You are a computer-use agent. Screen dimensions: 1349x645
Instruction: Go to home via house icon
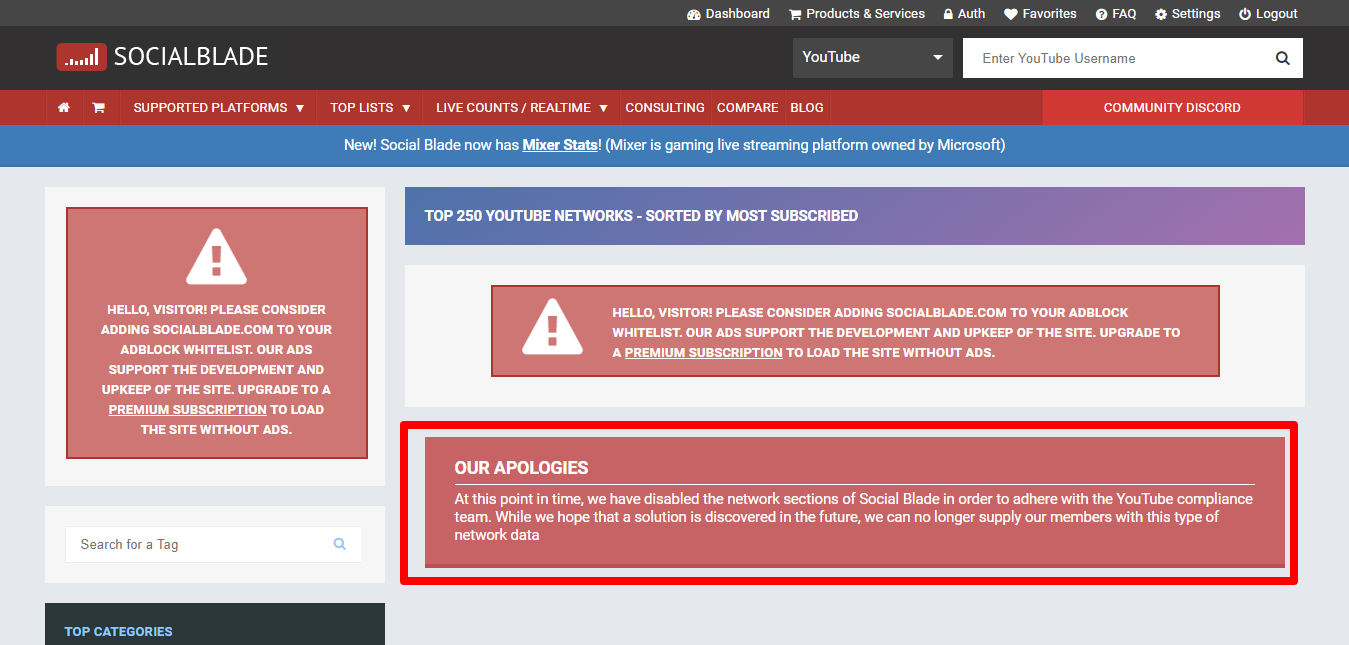[64, 108]
